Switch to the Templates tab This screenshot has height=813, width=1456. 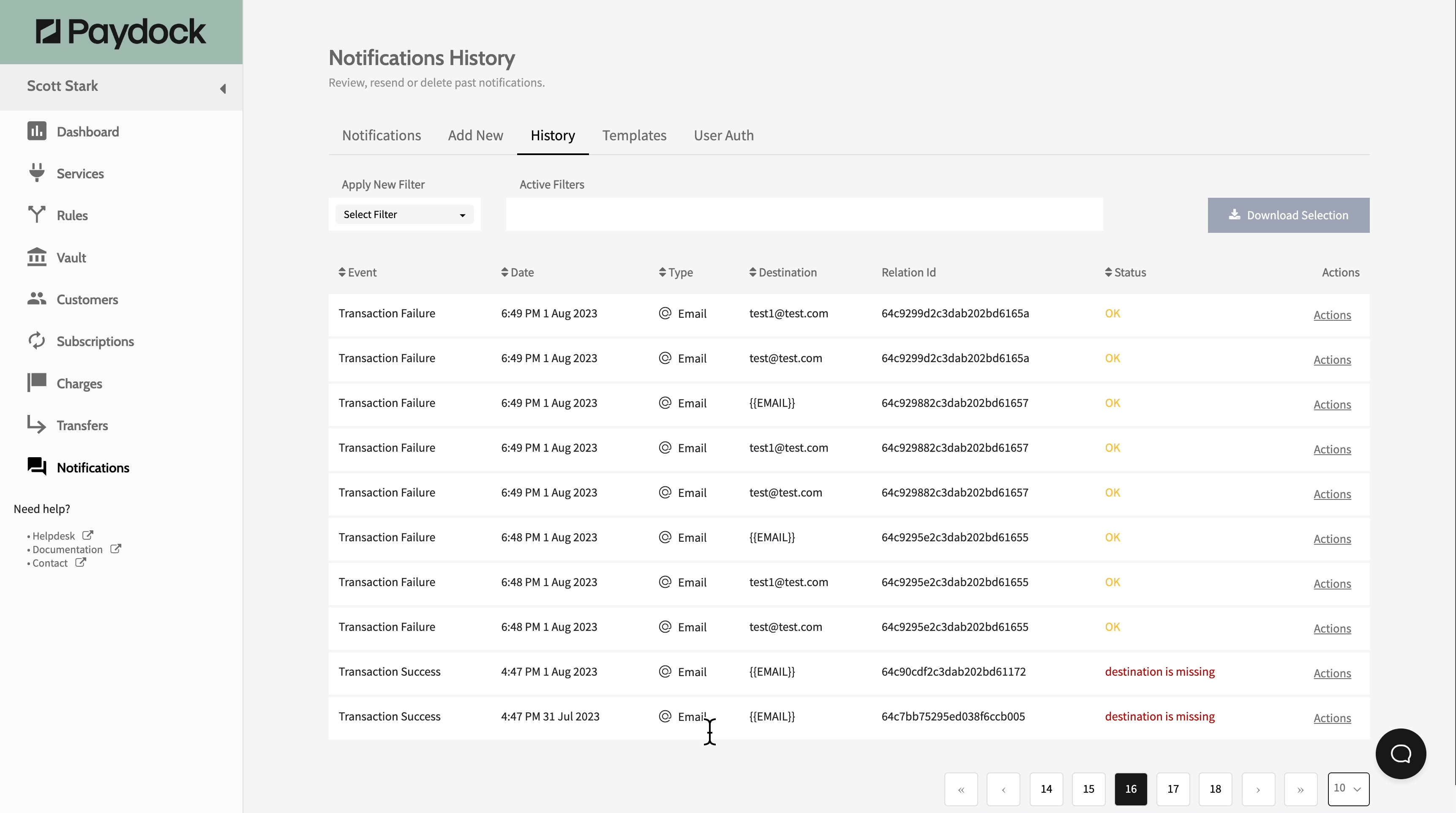tap(634, 136)
